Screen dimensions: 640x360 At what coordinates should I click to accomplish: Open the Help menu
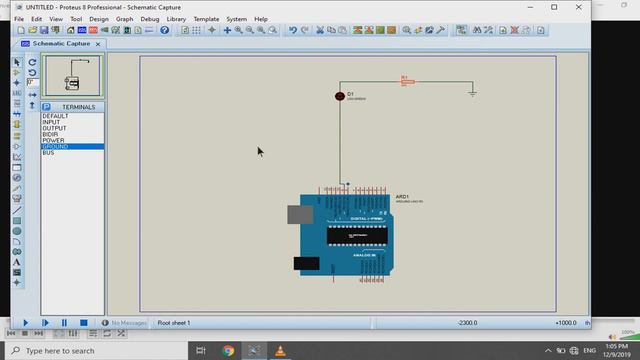pos(261,19)
